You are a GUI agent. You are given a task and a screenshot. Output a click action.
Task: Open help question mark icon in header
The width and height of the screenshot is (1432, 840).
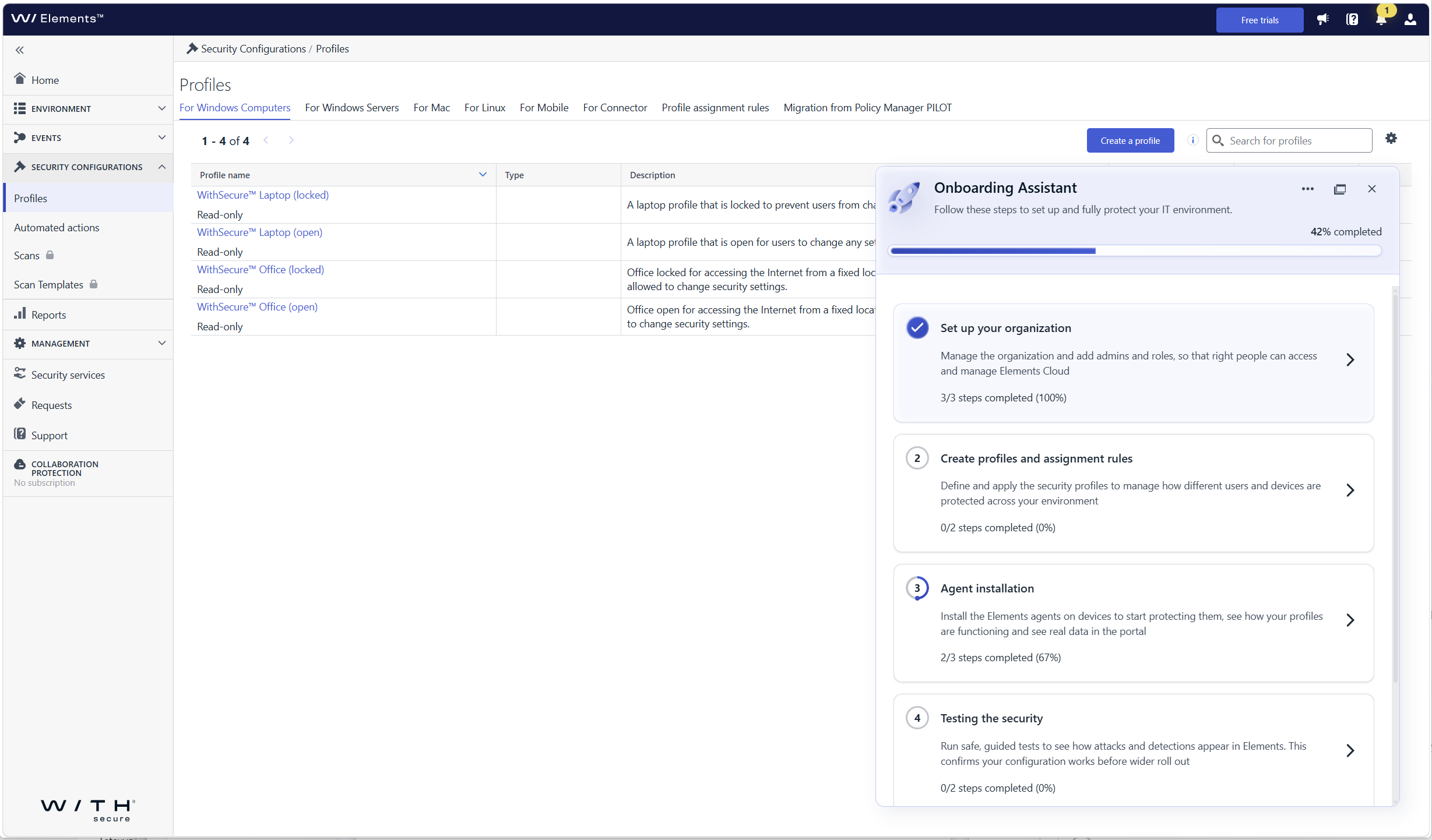(x=1352, y=20)
